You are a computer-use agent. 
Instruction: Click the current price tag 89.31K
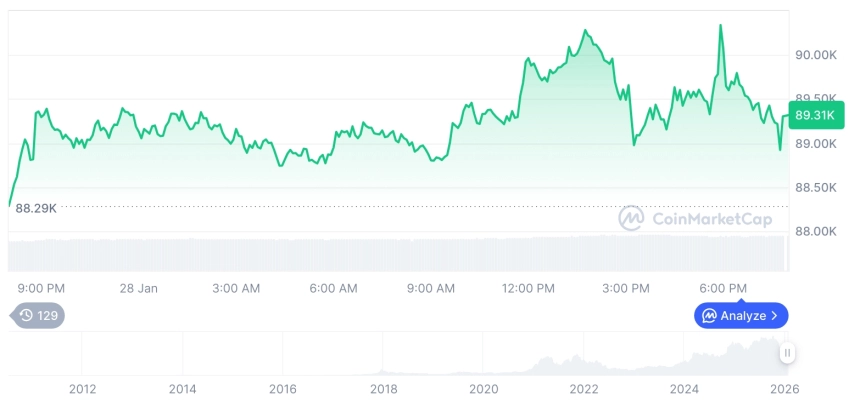click(x=815, y=116)
